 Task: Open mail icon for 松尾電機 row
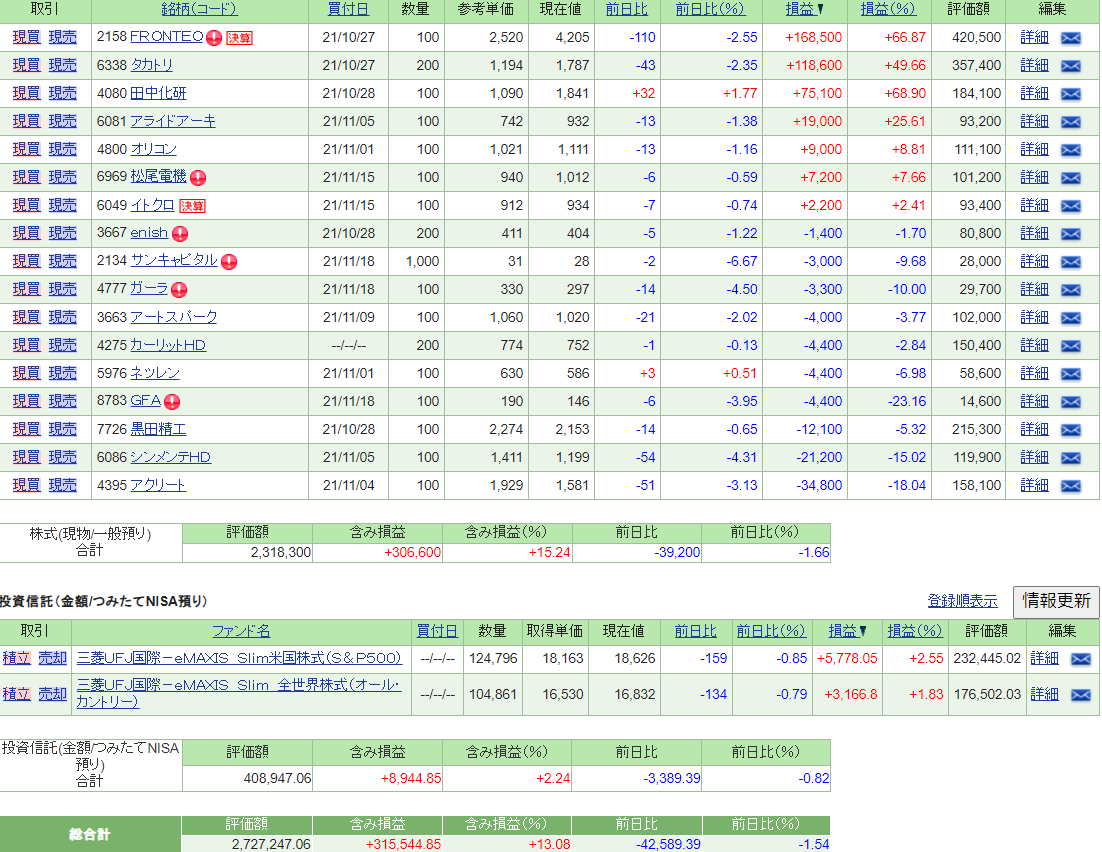point(1070,178)
